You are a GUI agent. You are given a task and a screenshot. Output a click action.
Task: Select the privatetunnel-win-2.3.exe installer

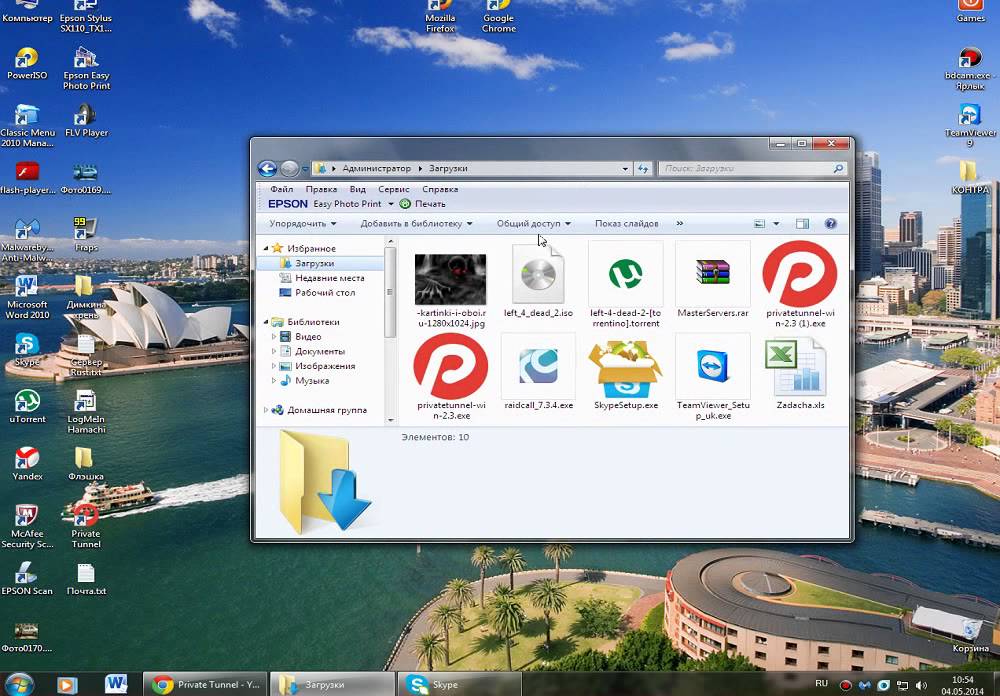450,376
